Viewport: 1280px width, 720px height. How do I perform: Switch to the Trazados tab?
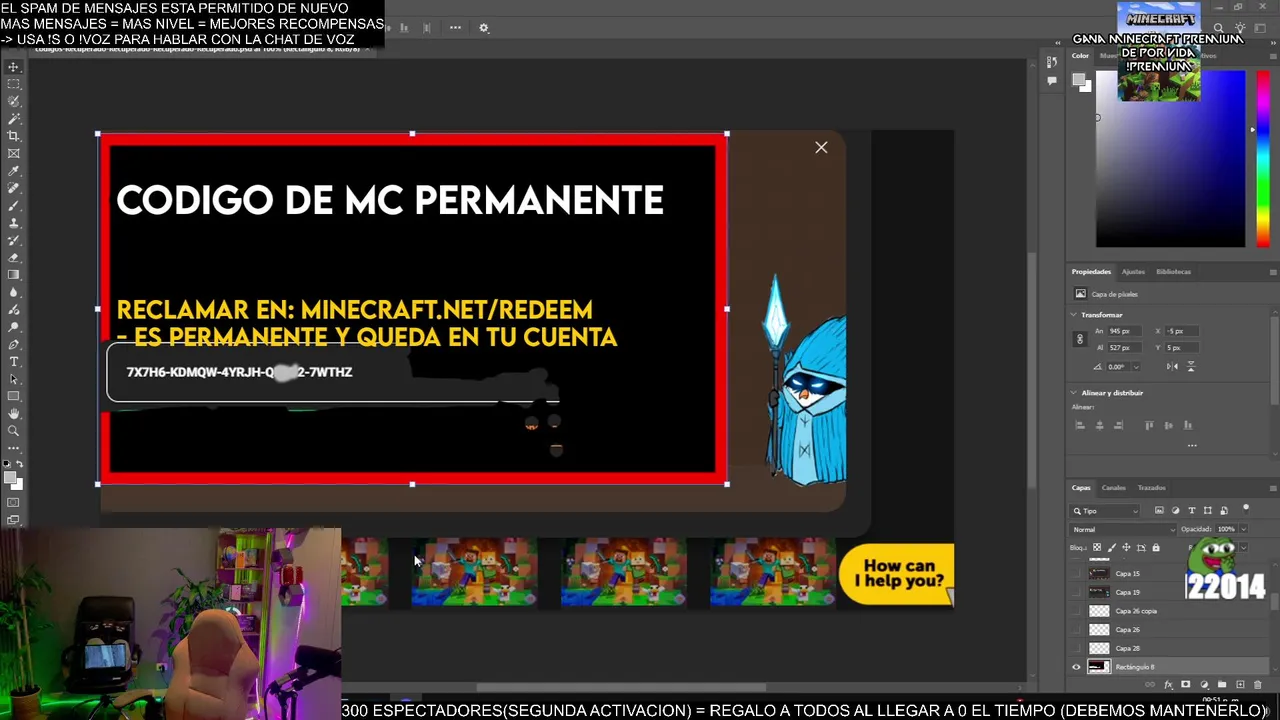(x=1151, y=488)
